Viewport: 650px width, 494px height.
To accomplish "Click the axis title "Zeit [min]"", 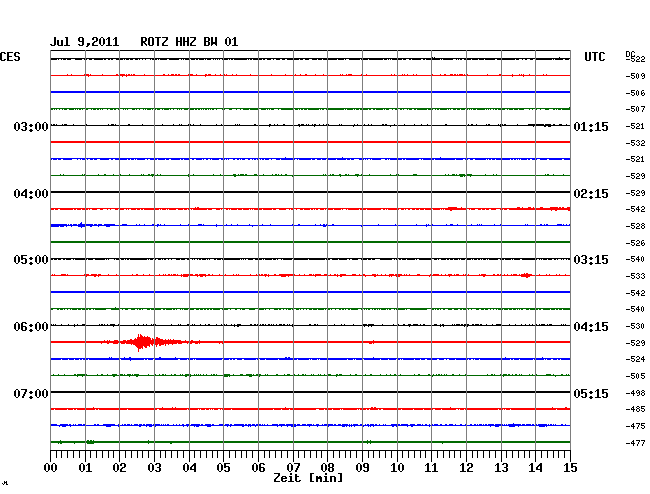I will [x=308, y=478].
